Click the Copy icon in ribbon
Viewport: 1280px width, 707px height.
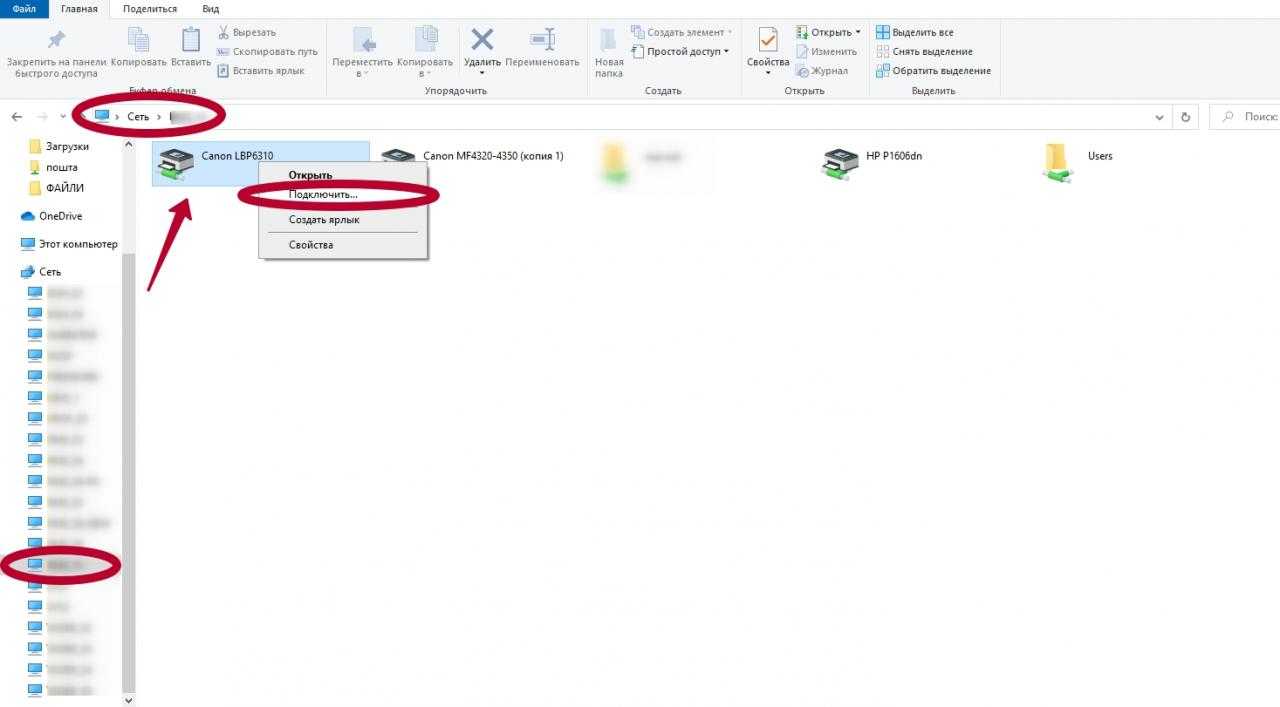[x=138, y=40]
